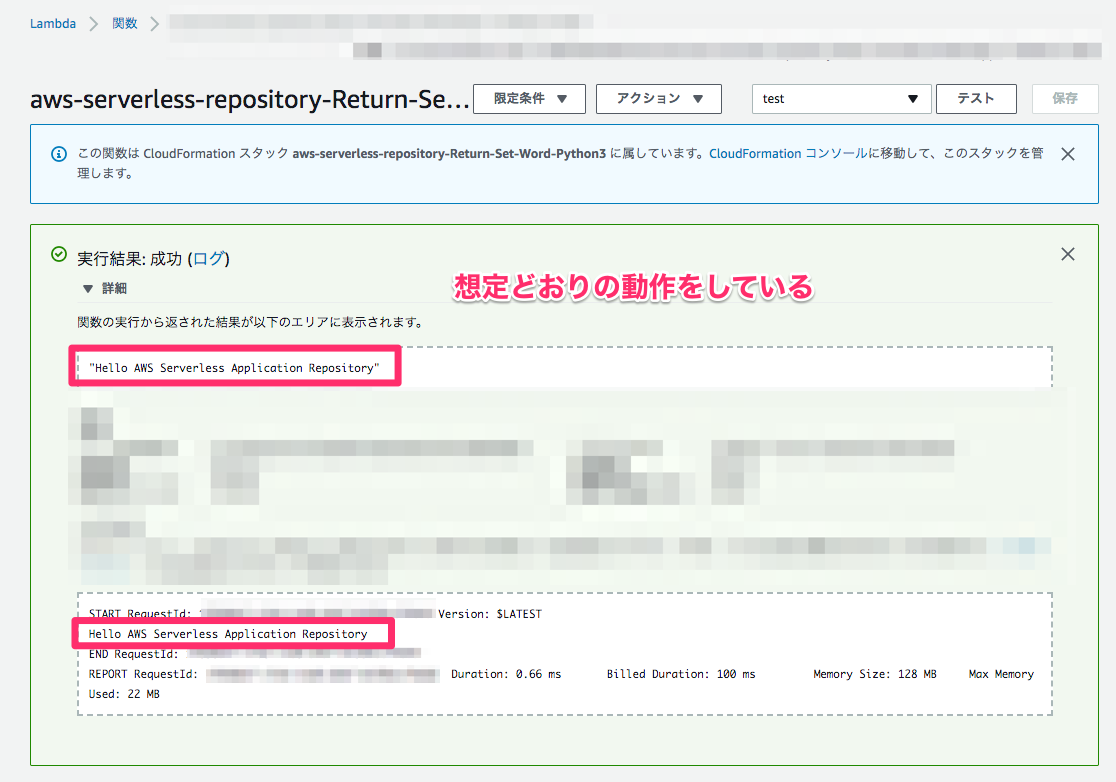The image size is (1116, 782).
Task: Open the 限定条件 dropdown
Action: point(530,99)
